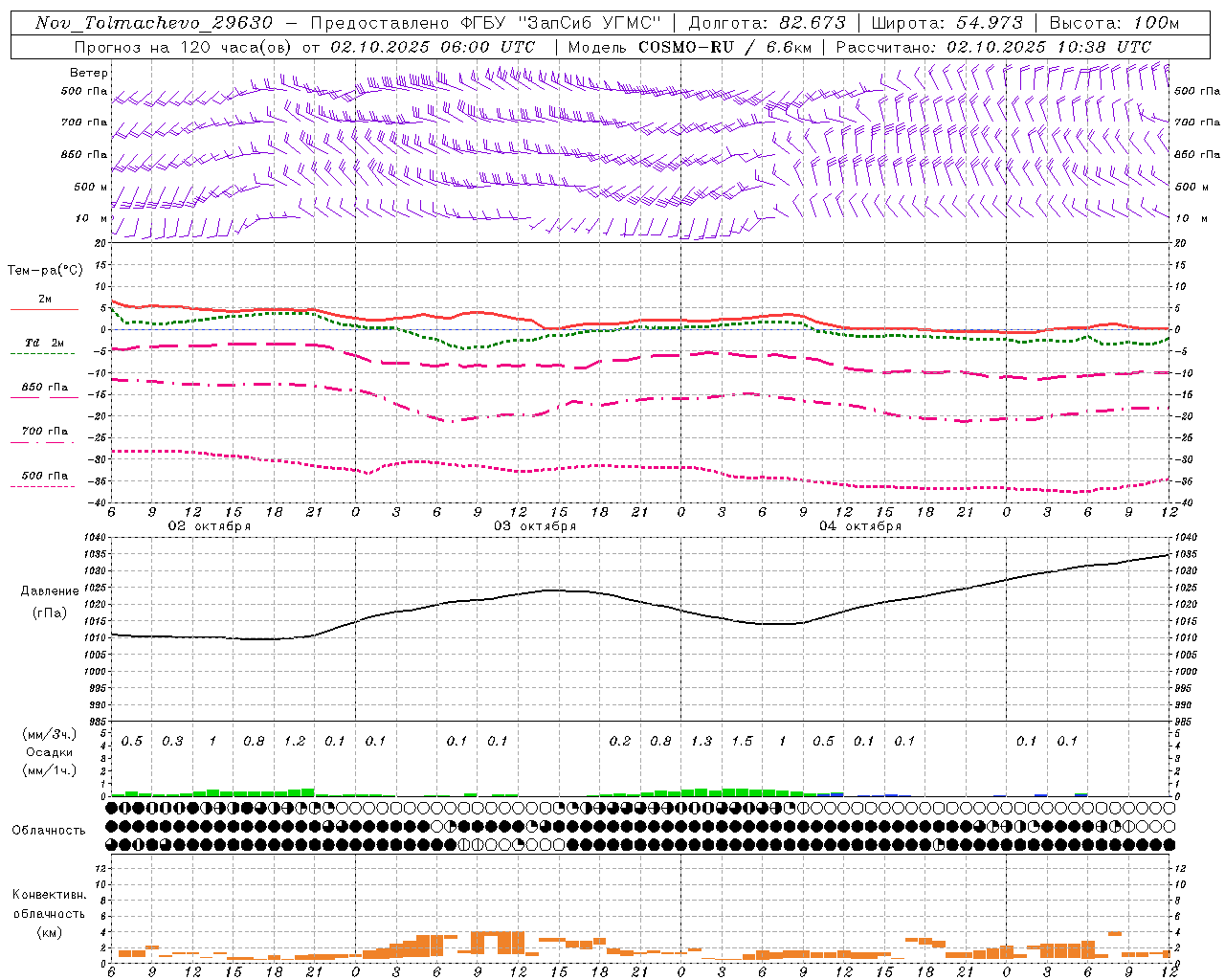This screenshot has width=1225, height=980.
Task: Select the provider text ФГБУ "ЗапСиб УГМС"
Action: [561, 23]
